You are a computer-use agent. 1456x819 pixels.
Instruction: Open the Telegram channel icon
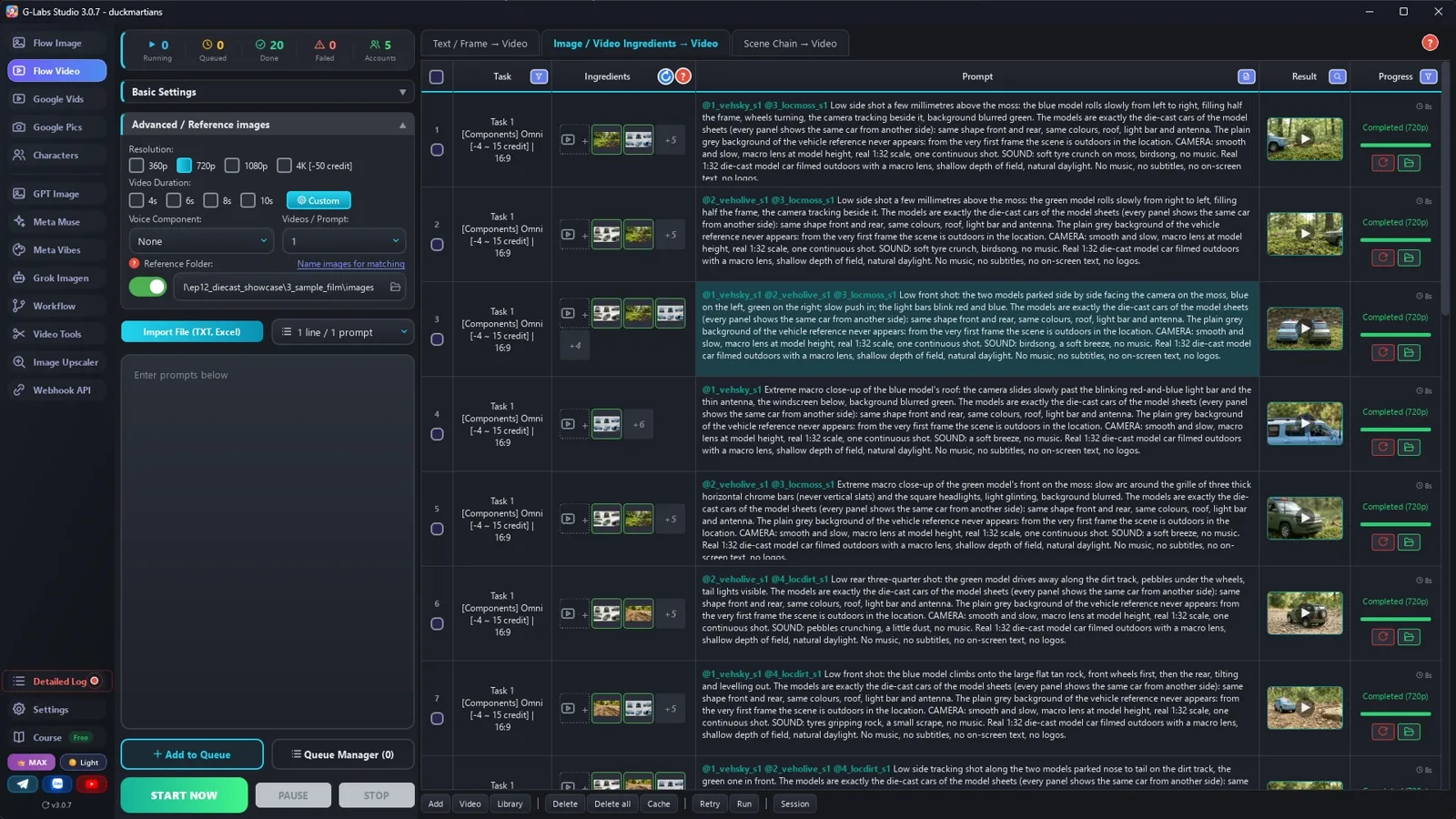(23, 784)
